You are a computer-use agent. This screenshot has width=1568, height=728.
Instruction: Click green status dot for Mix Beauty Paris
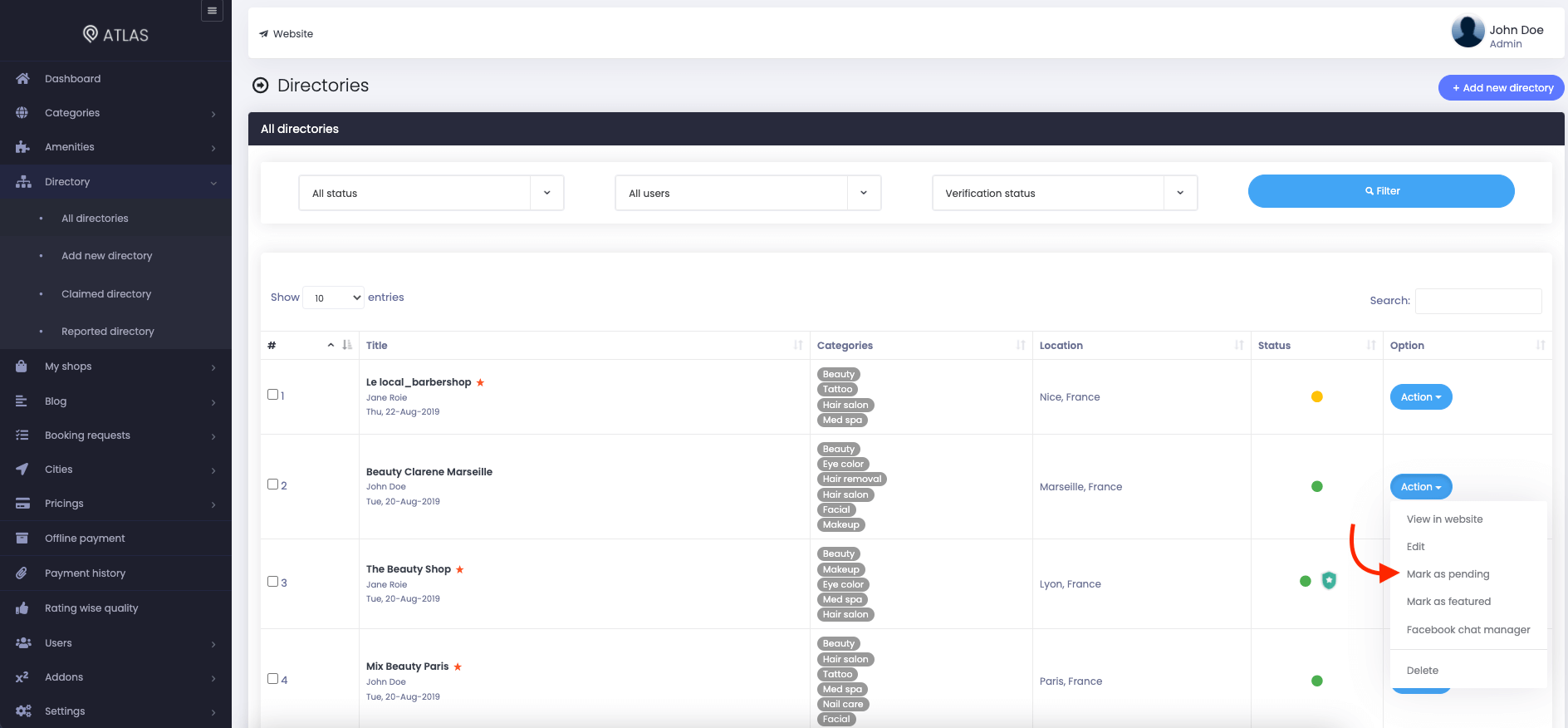(x=1317, y=681)
